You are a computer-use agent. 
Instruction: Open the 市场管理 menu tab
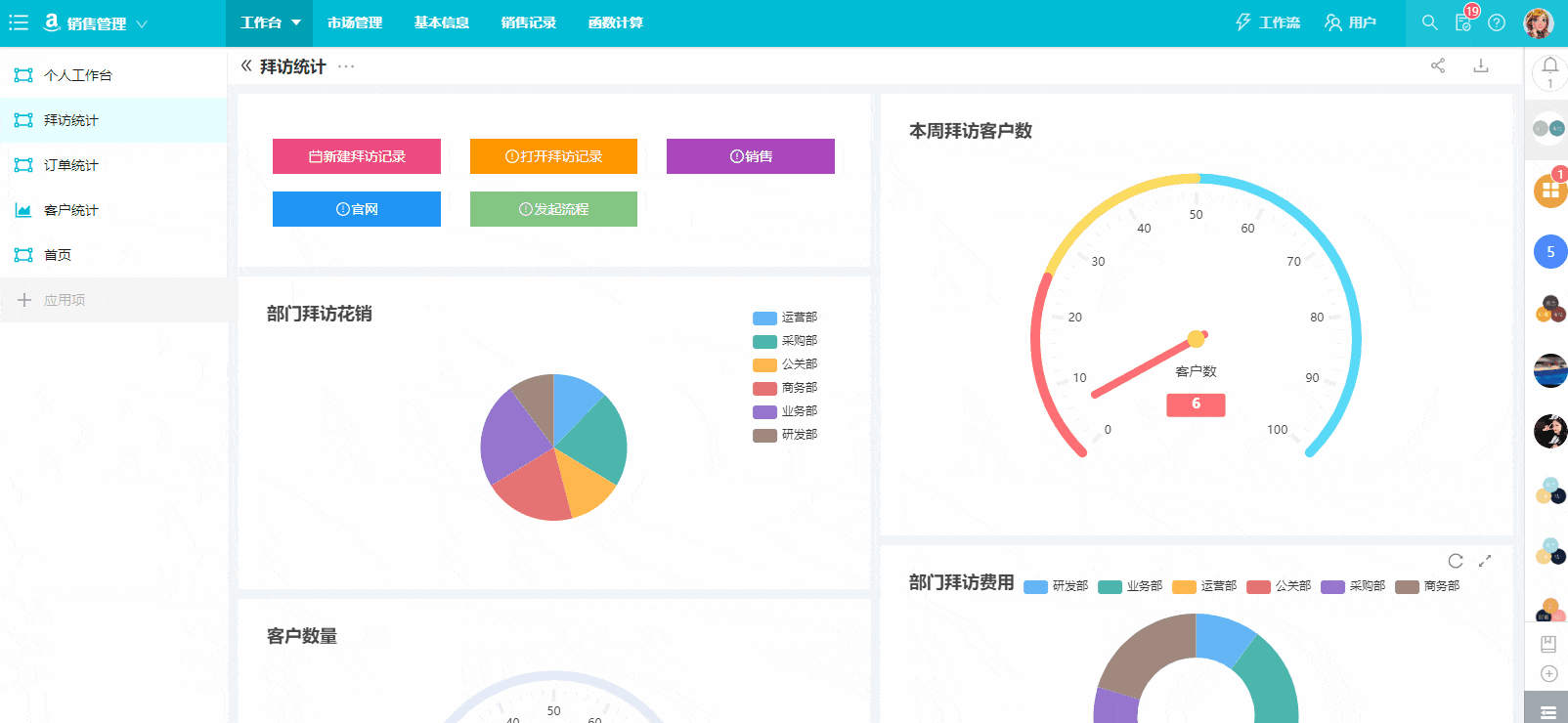355,22
